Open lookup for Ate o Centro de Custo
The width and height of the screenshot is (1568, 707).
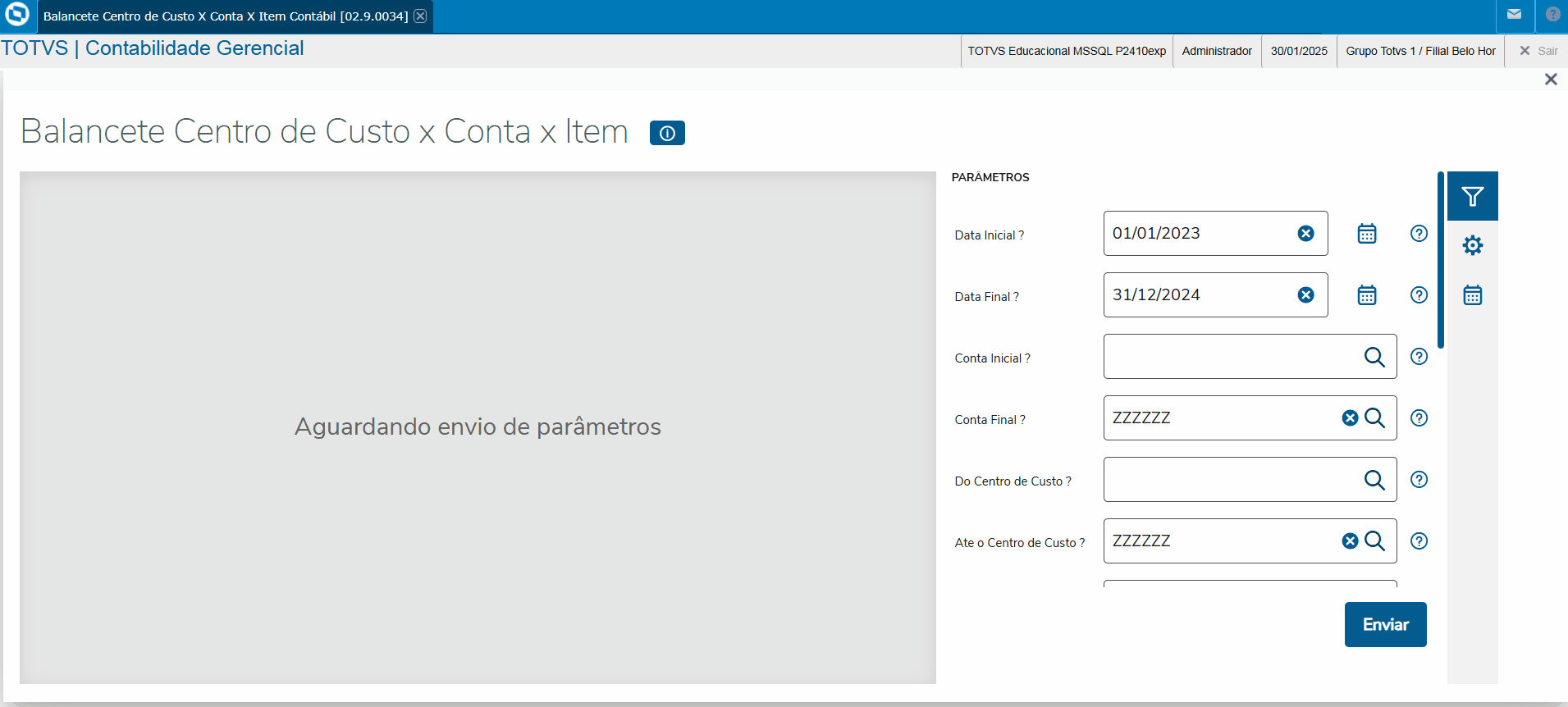pyautogui.click(x=1374, y=541)
